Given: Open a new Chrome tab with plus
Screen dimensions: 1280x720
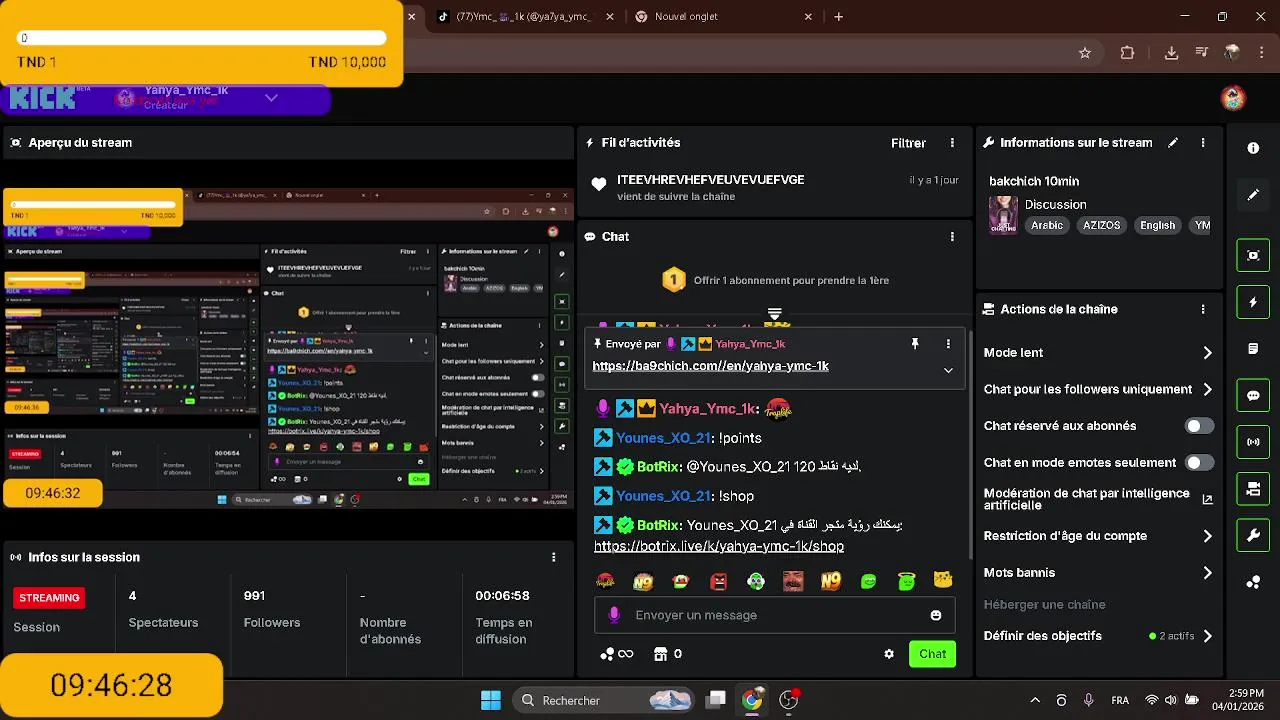Looking at the screenshot, I should pyautogui.click(x=839, y=17).
